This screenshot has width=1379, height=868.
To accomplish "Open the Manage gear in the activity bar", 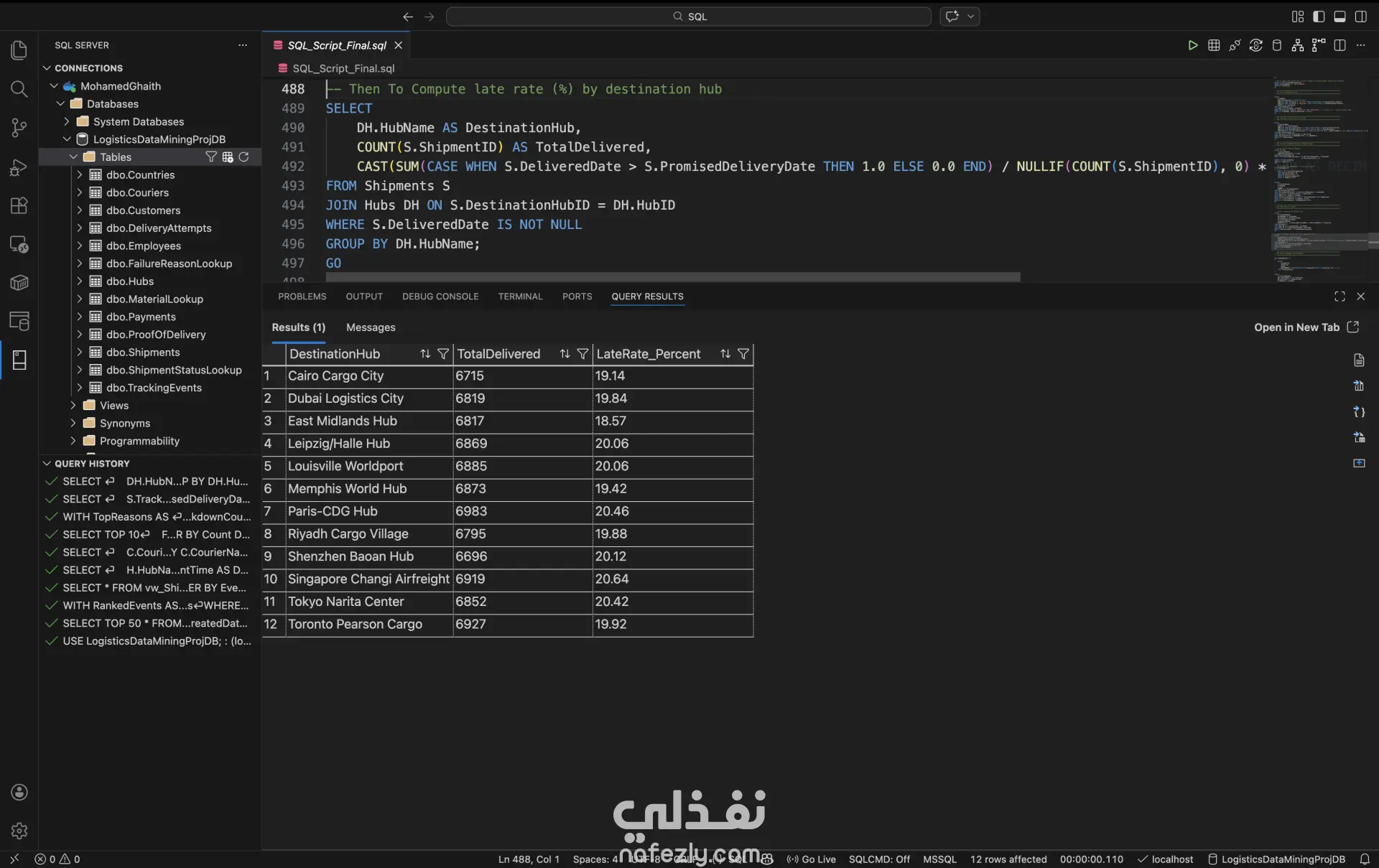I will coord(19,831).
